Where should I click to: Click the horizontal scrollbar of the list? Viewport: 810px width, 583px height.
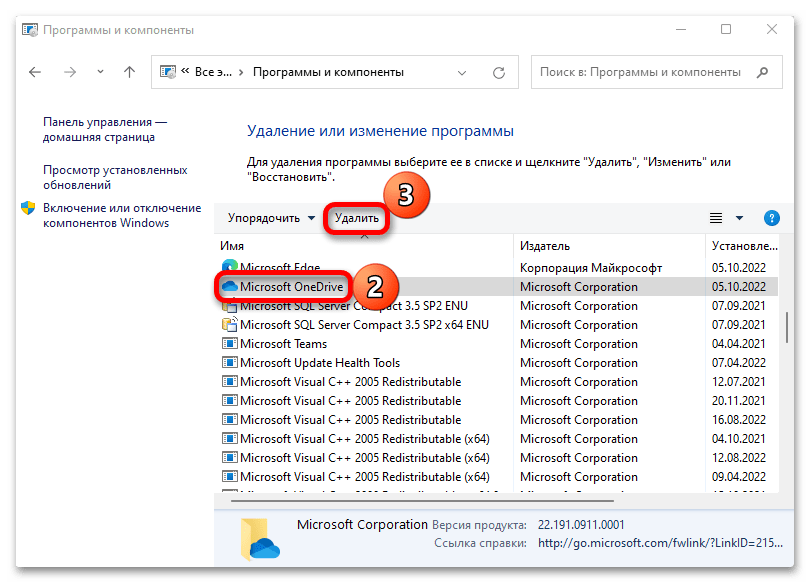pos(423,500)
